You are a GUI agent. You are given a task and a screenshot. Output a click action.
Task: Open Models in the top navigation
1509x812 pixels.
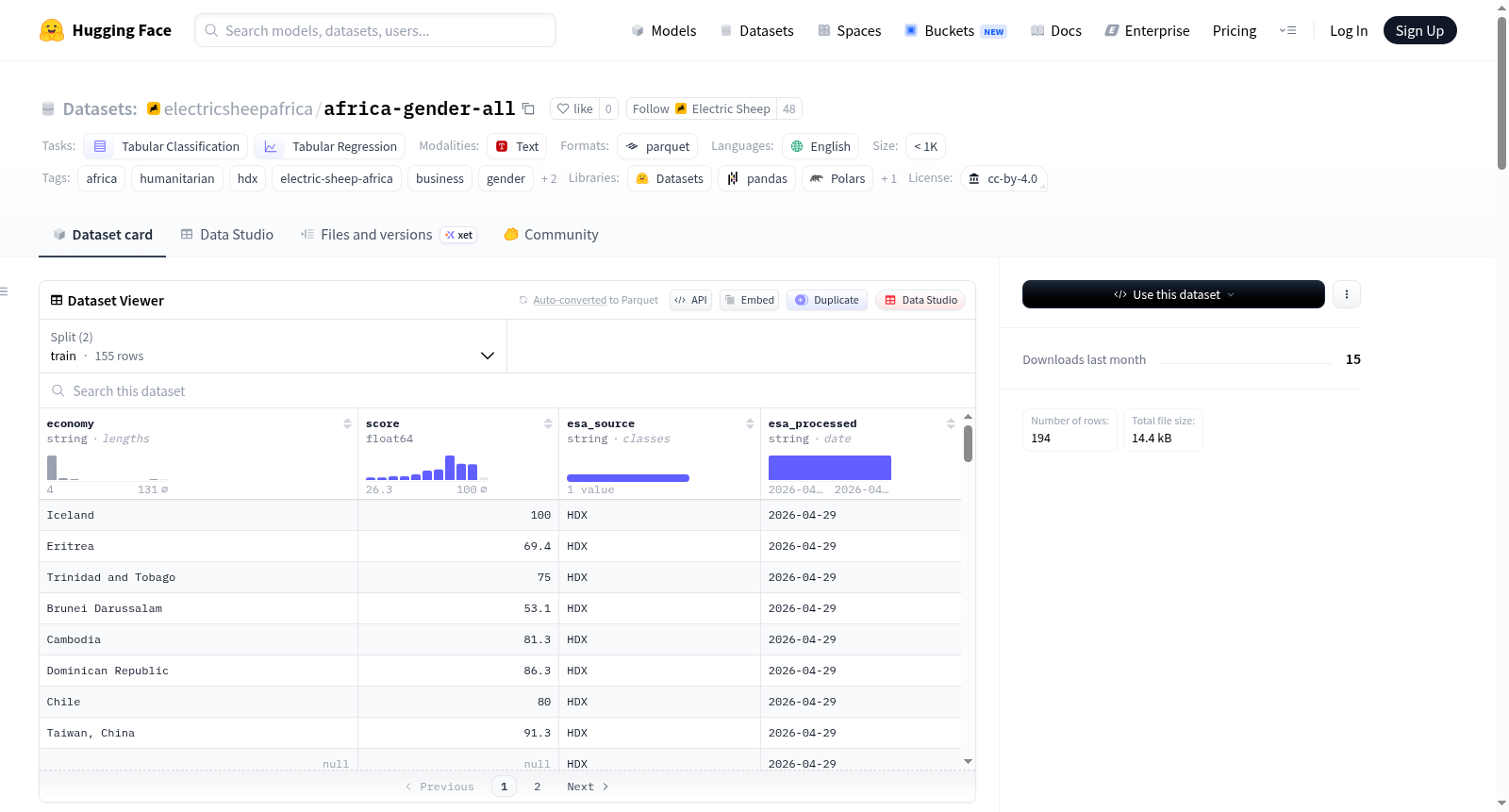click(664, 30)
